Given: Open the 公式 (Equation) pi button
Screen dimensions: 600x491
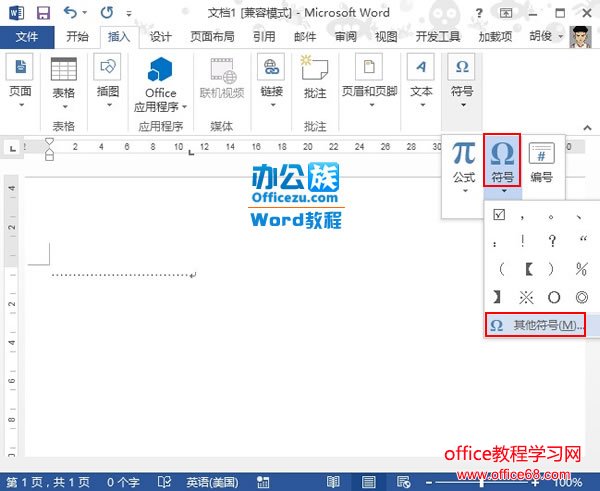Looking at the screenshot, I should (464, 162).
